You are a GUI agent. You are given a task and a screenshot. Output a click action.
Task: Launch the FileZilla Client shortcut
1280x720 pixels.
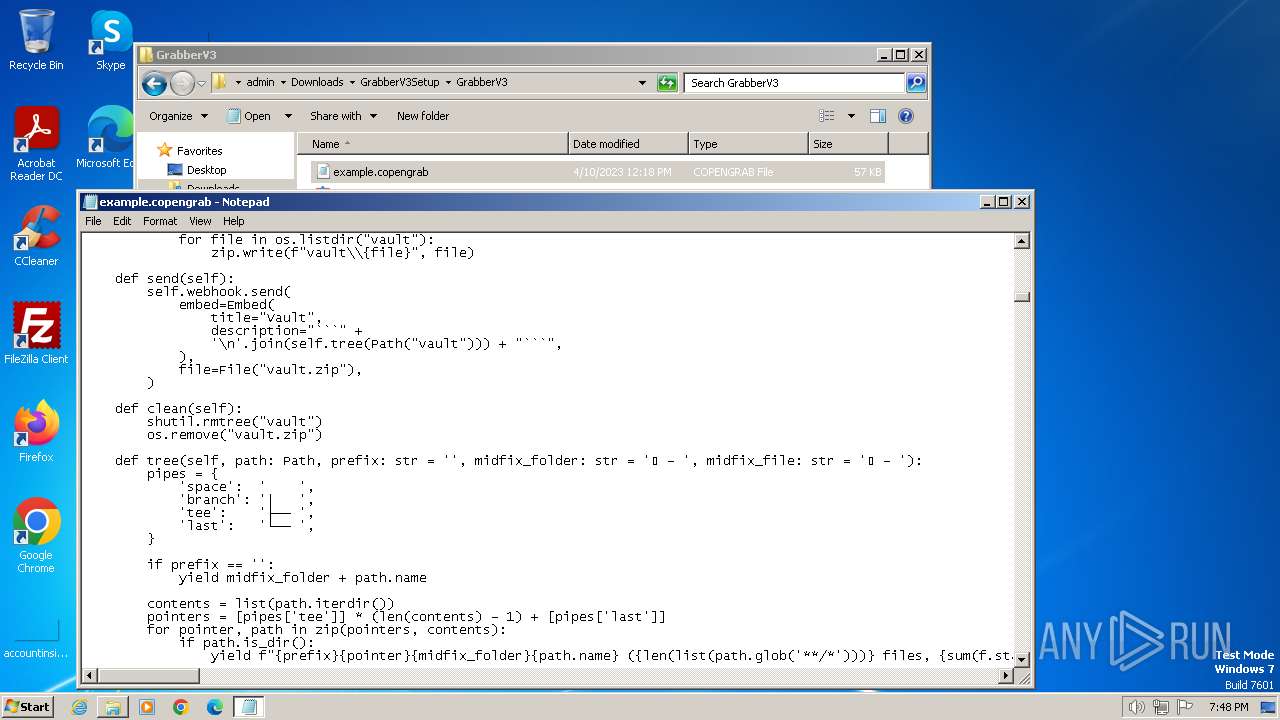pyautogui.click(x=36, y=334)
